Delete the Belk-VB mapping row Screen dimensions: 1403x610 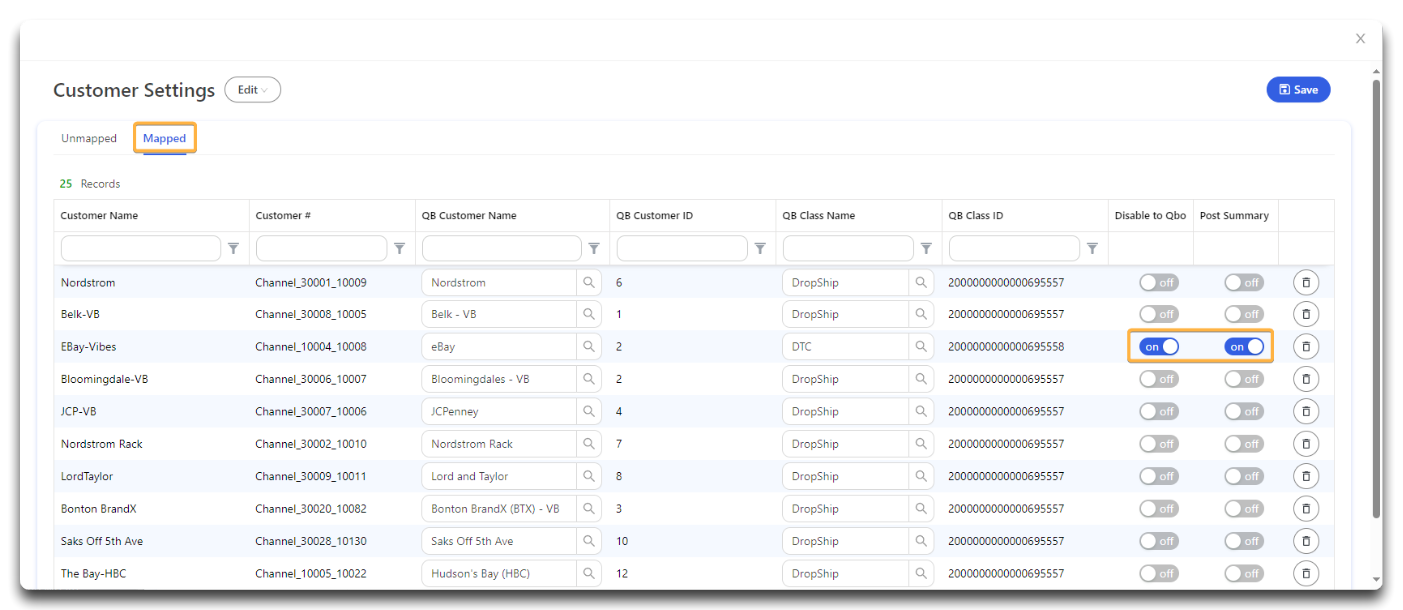click(x=1305, y=314)
